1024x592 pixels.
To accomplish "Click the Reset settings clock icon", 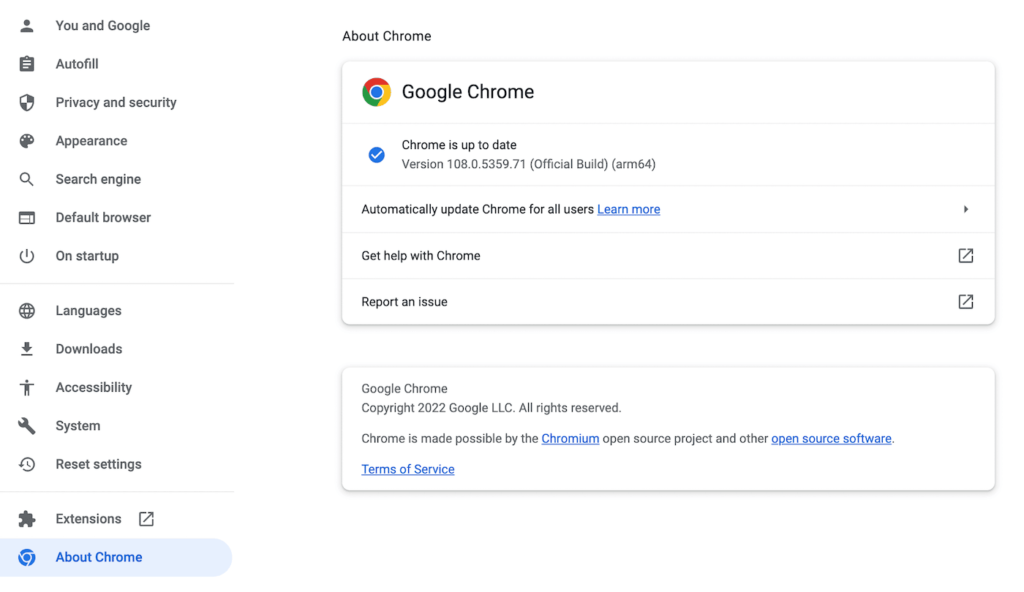I will (x=26, y=464).
